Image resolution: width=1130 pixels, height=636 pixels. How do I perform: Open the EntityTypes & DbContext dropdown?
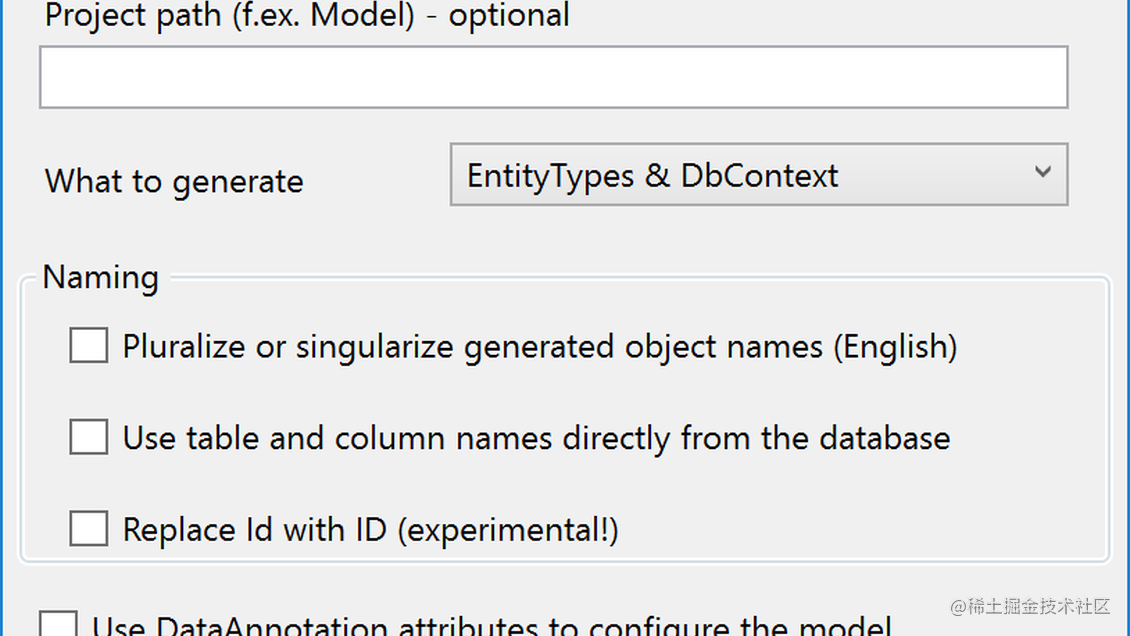[x=759, y=174]
